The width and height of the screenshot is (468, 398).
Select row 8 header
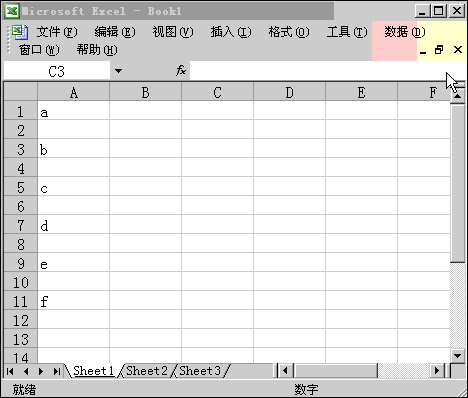coord(21,244)
